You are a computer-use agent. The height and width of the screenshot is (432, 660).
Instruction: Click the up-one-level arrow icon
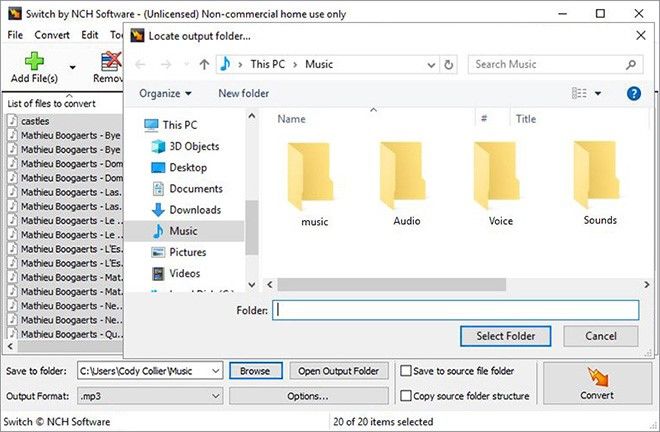[x=204, y=64]
